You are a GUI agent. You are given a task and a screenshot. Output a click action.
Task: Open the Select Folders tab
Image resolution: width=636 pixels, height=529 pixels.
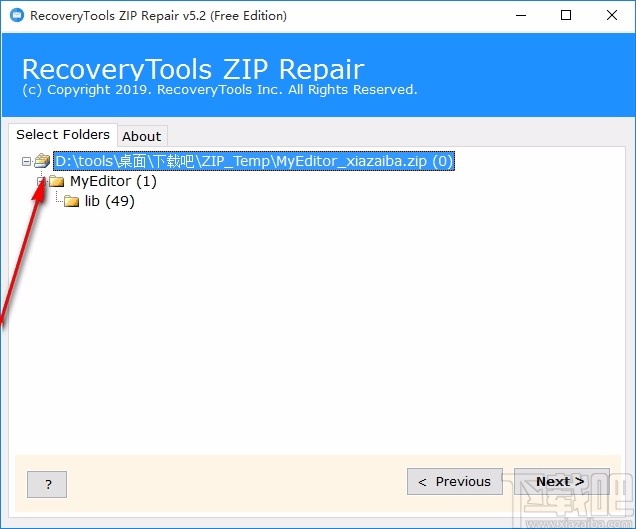click(x=63, y=134)
